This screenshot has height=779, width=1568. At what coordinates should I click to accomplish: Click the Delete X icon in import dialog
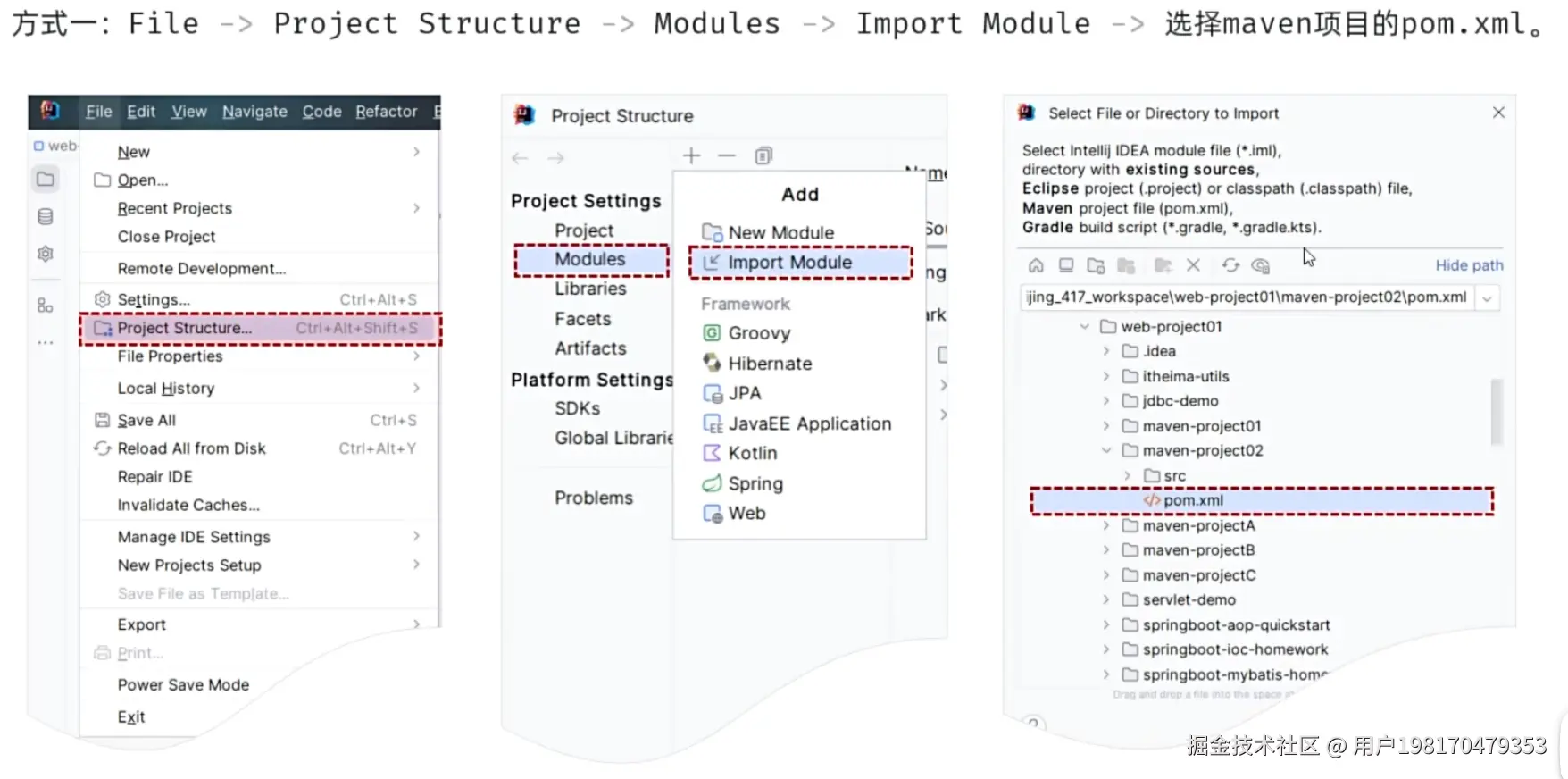(1193, 265)
